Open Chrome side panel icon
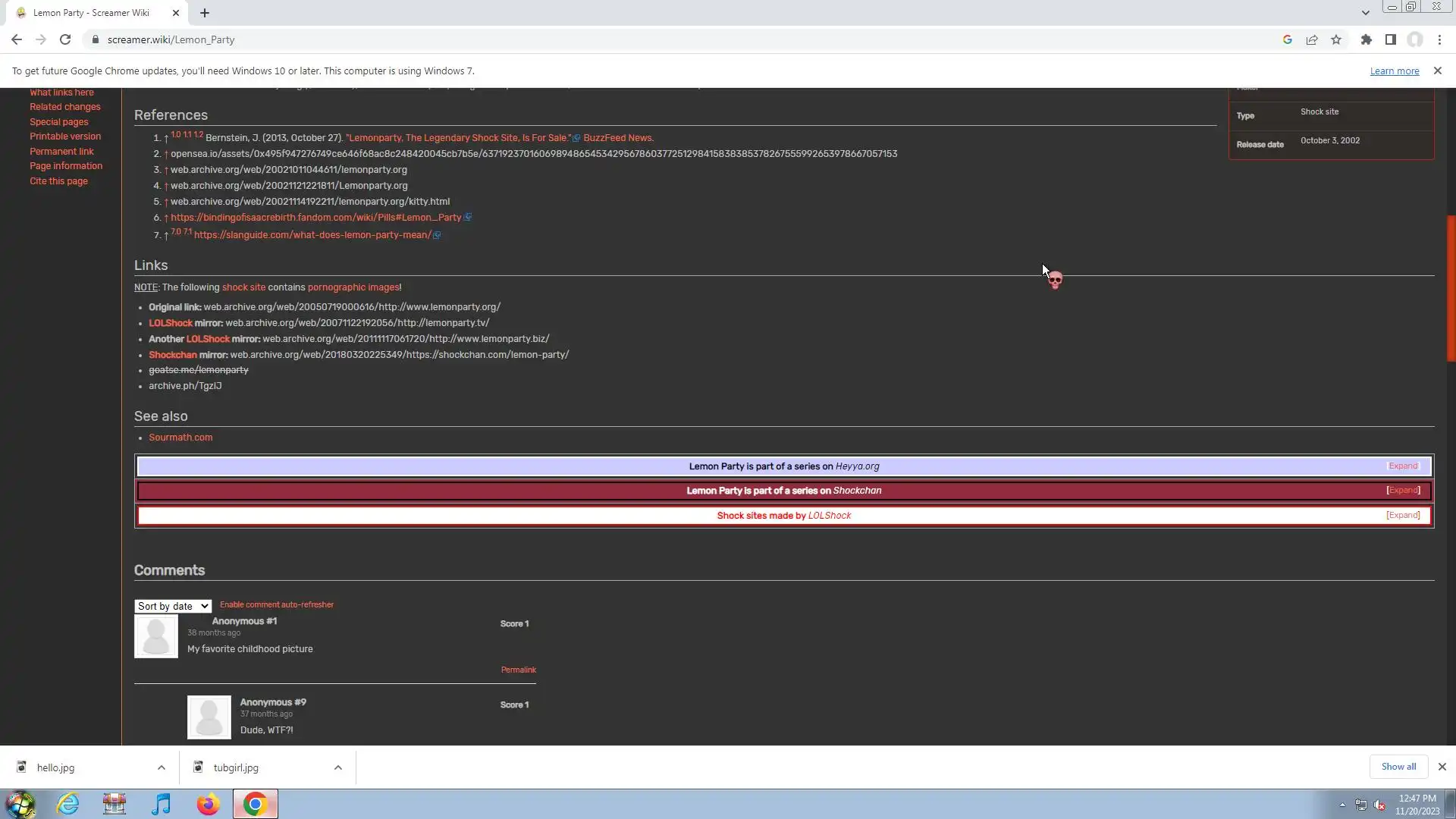This screenshot has width=1456, height=819. 1390,39
